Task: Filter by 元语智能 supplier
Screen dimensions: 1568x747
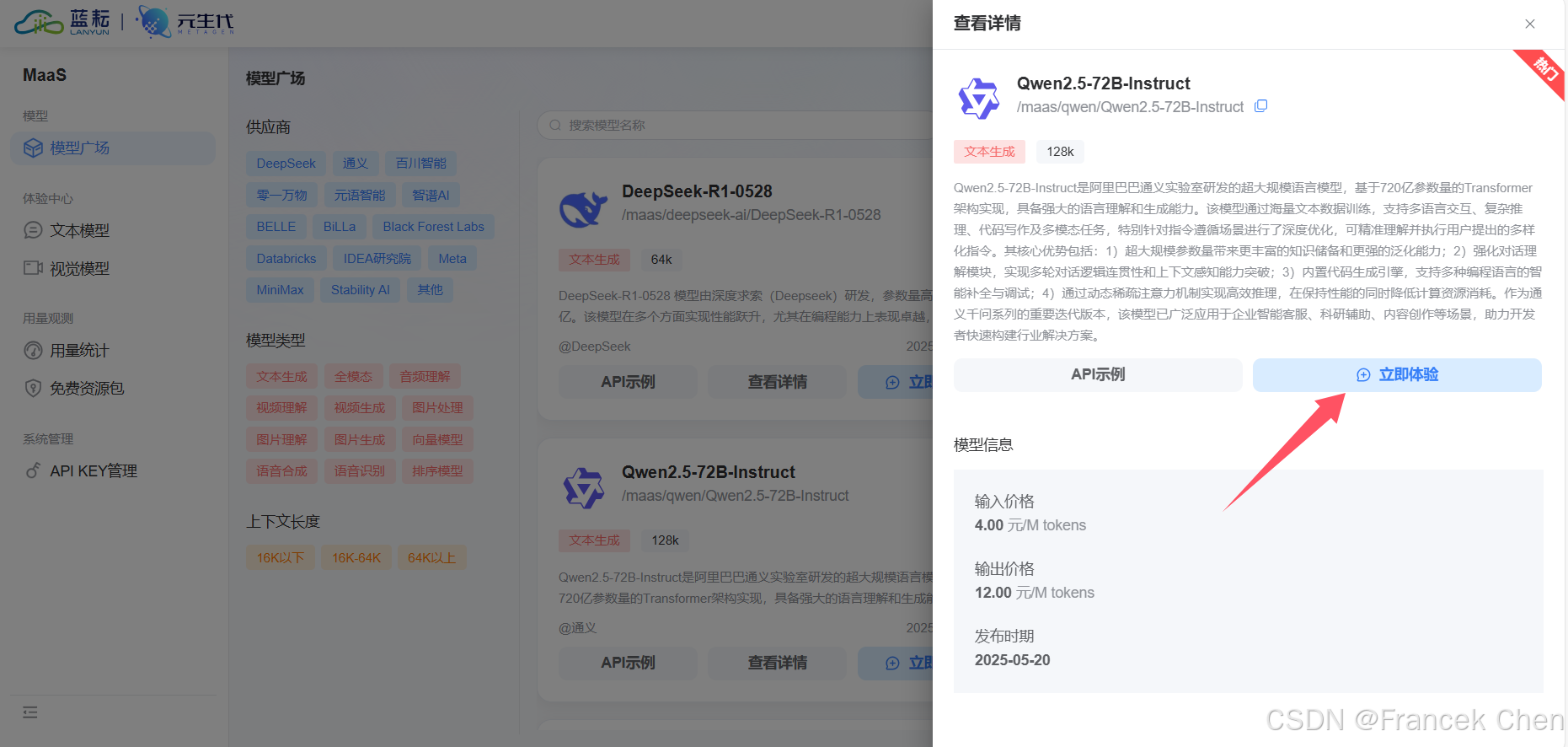Action: [x=359, y=196]
